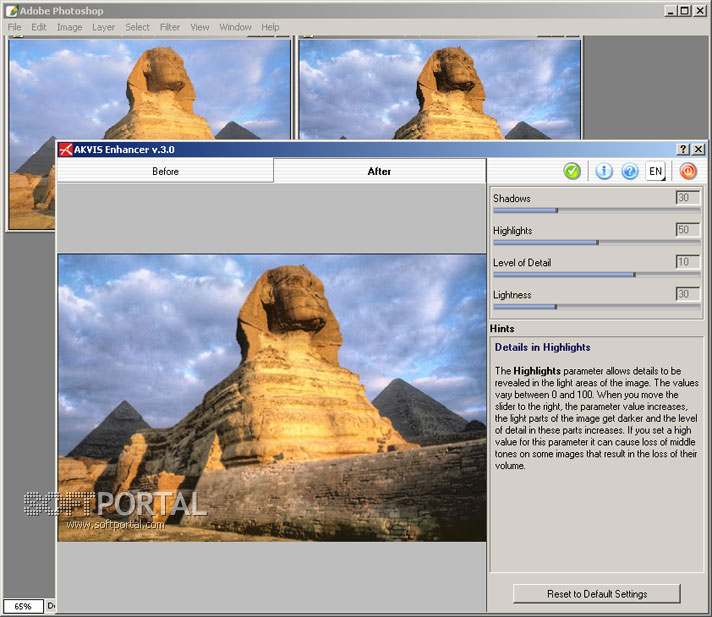This screenshot has width=712, height=617.
Task: Switch to the After tab
Action: click(379, 171)
